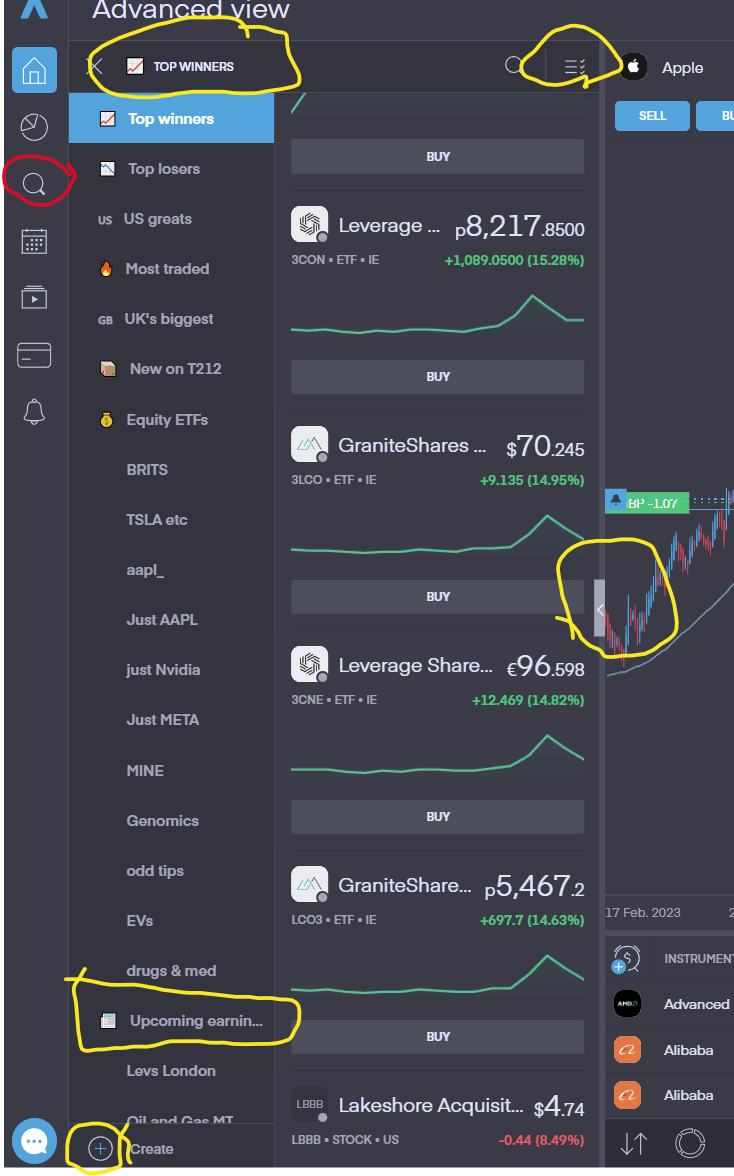Image resolution: width=734 pixels, height=1176 pixels.
Task: Collapse the watchlist panel with arrow handle
Action: (599, 608)
